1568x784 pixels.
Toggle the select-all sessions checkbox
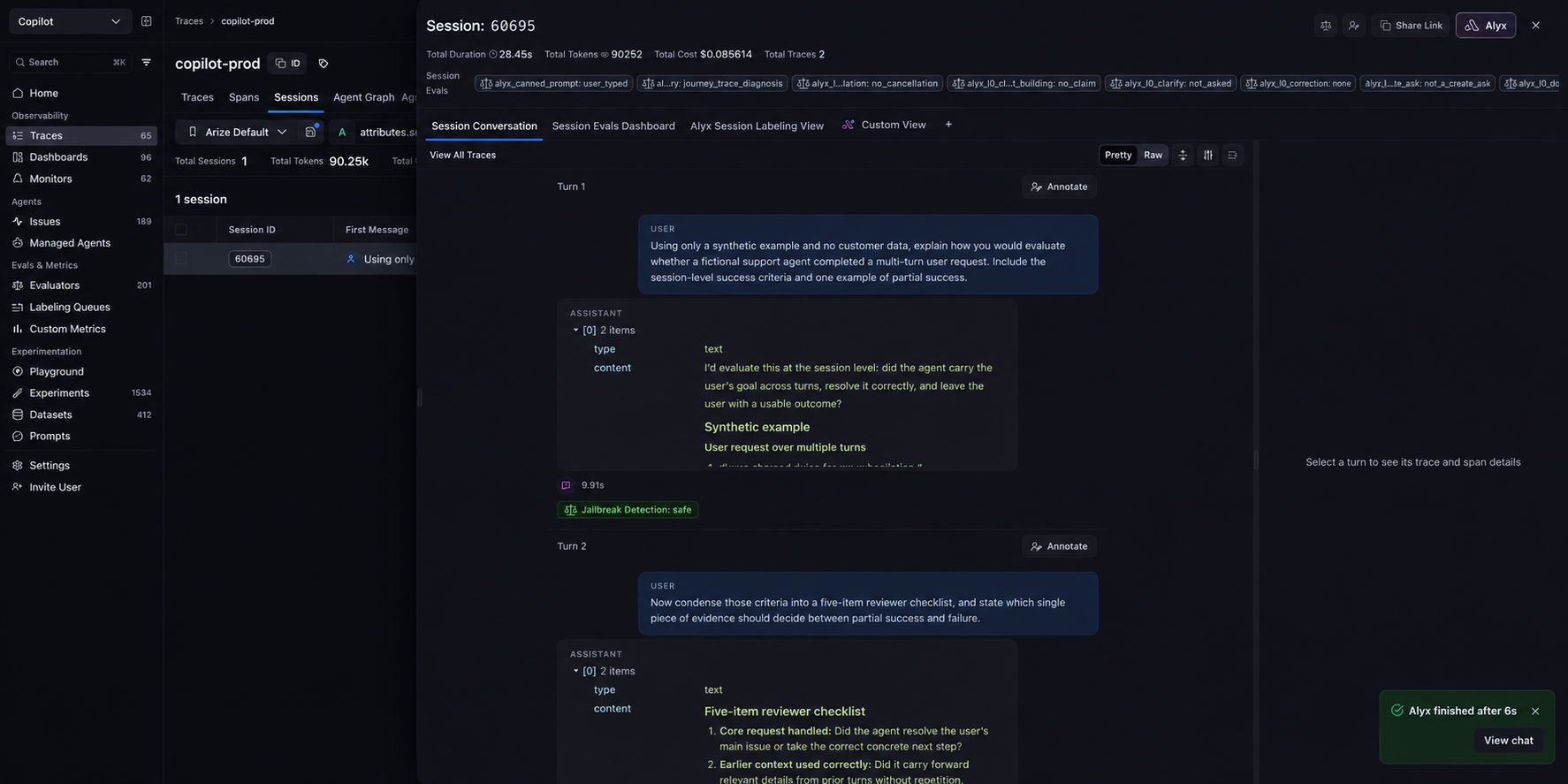(181, 230)
